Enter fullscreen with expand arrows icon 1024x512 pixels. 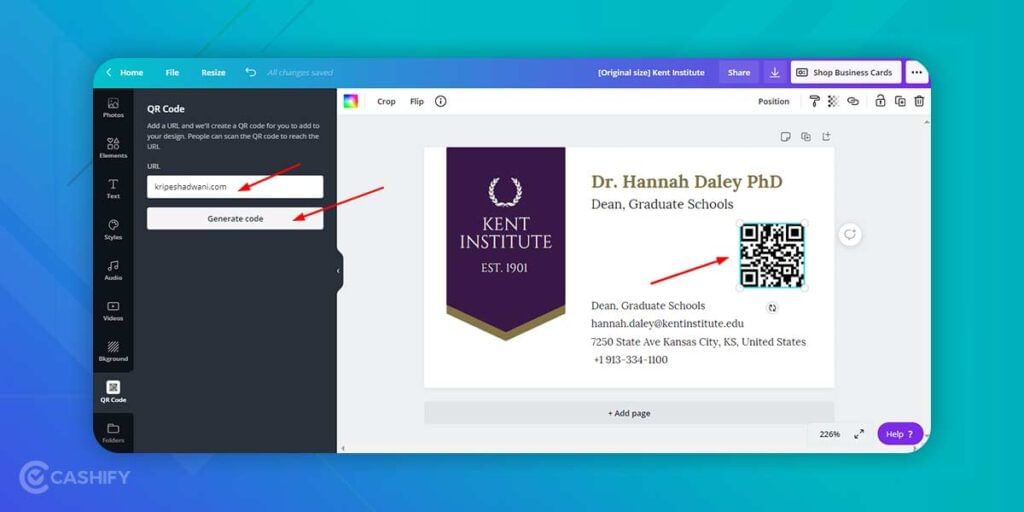coord(859,434)
